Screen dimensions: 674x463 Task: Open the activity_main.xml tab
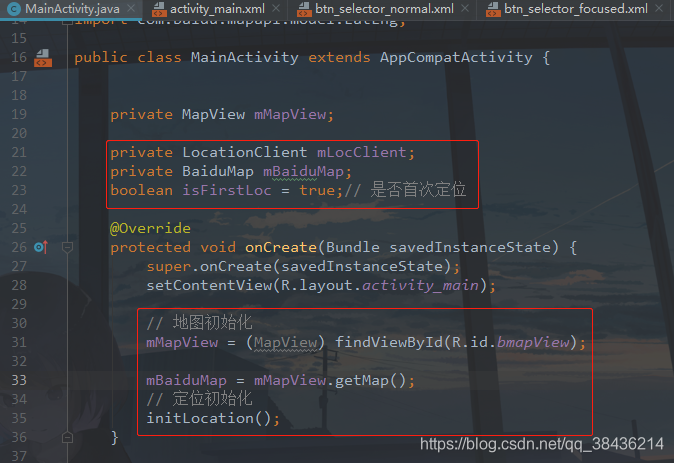(211, 9)
